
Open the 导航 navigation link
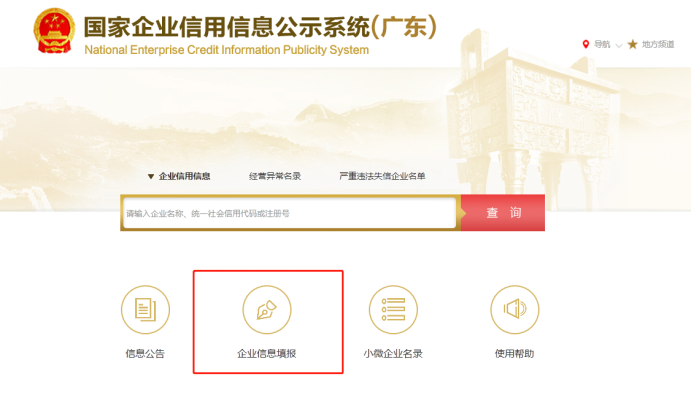coord(602,44)
